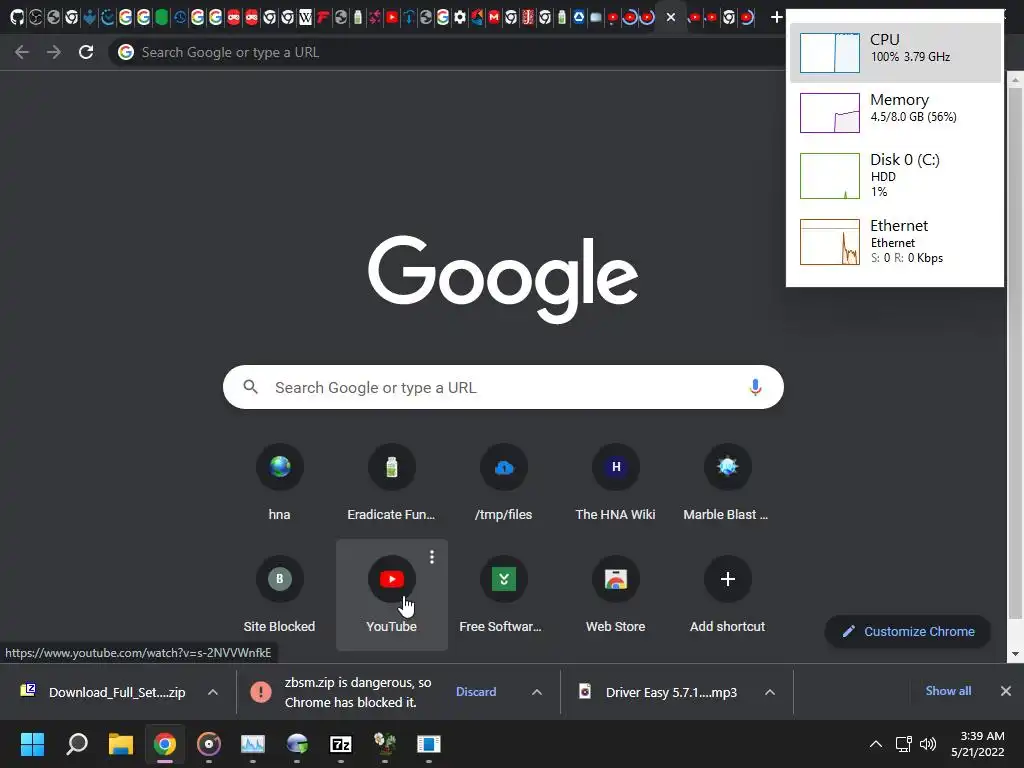The image size is (1024, 768).
Task: Open the 7-Zip taskbar icon
Action: [341, 744]
